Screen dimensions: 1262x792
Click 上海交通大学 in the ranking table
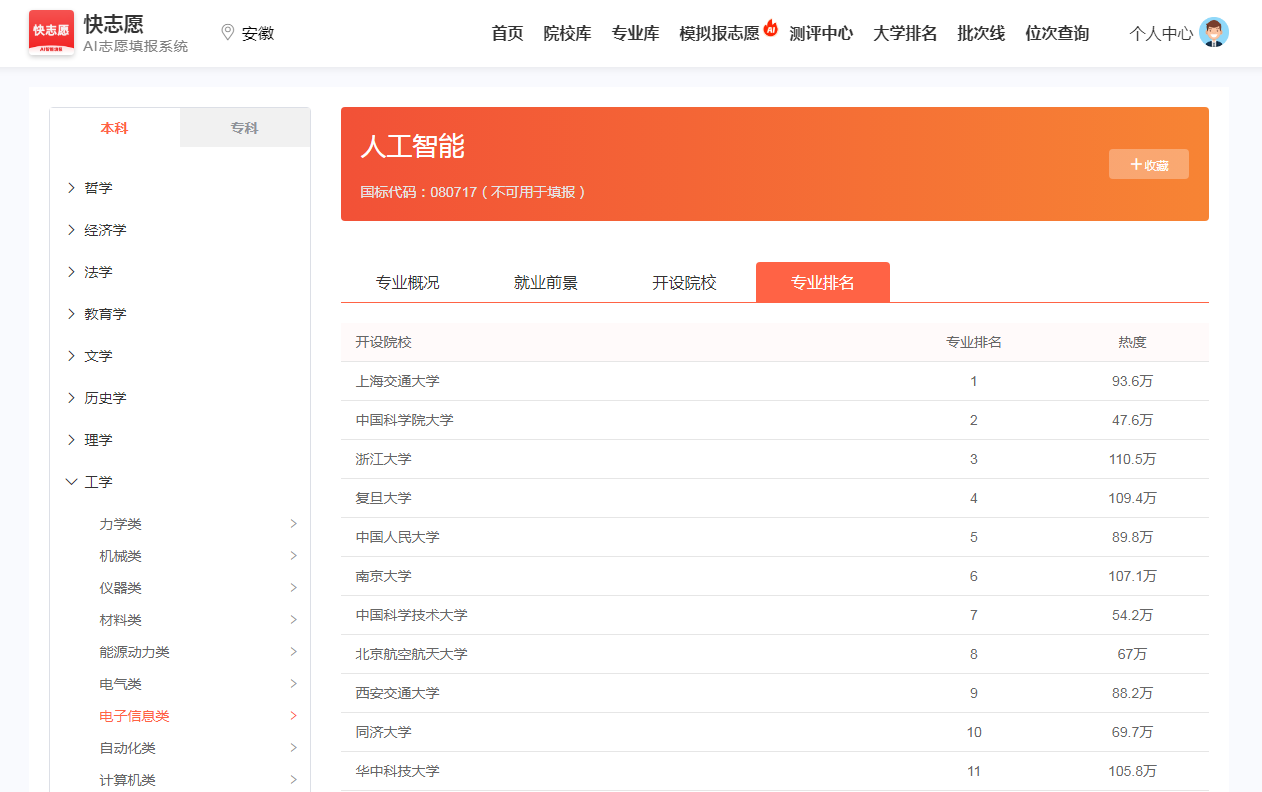coord(397,381)
